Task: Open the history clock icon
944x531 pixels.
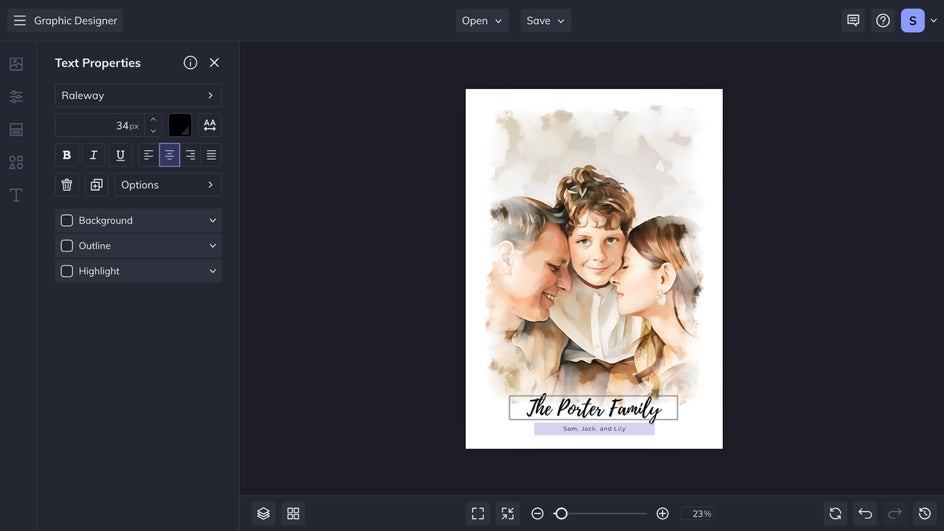Action: click(x=925, y=514)
